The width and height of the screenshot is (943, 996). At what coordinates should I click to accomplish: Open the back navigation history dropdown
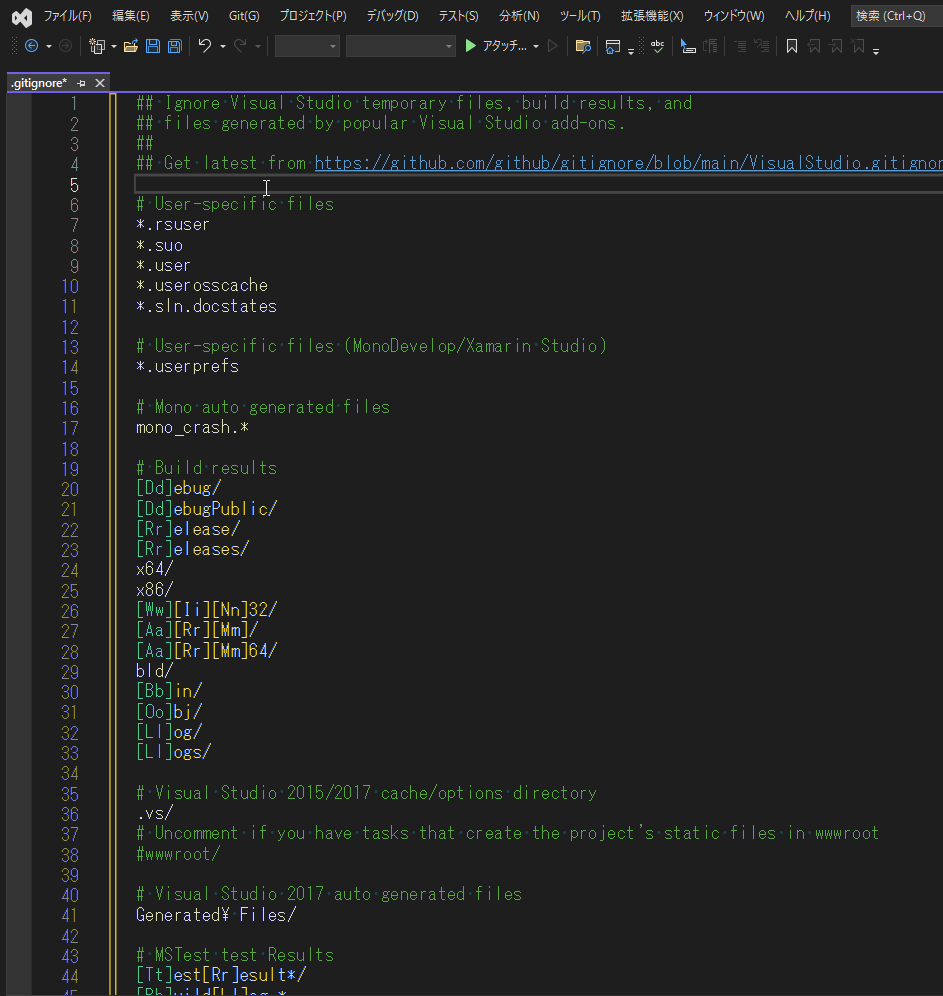[49, 46]
